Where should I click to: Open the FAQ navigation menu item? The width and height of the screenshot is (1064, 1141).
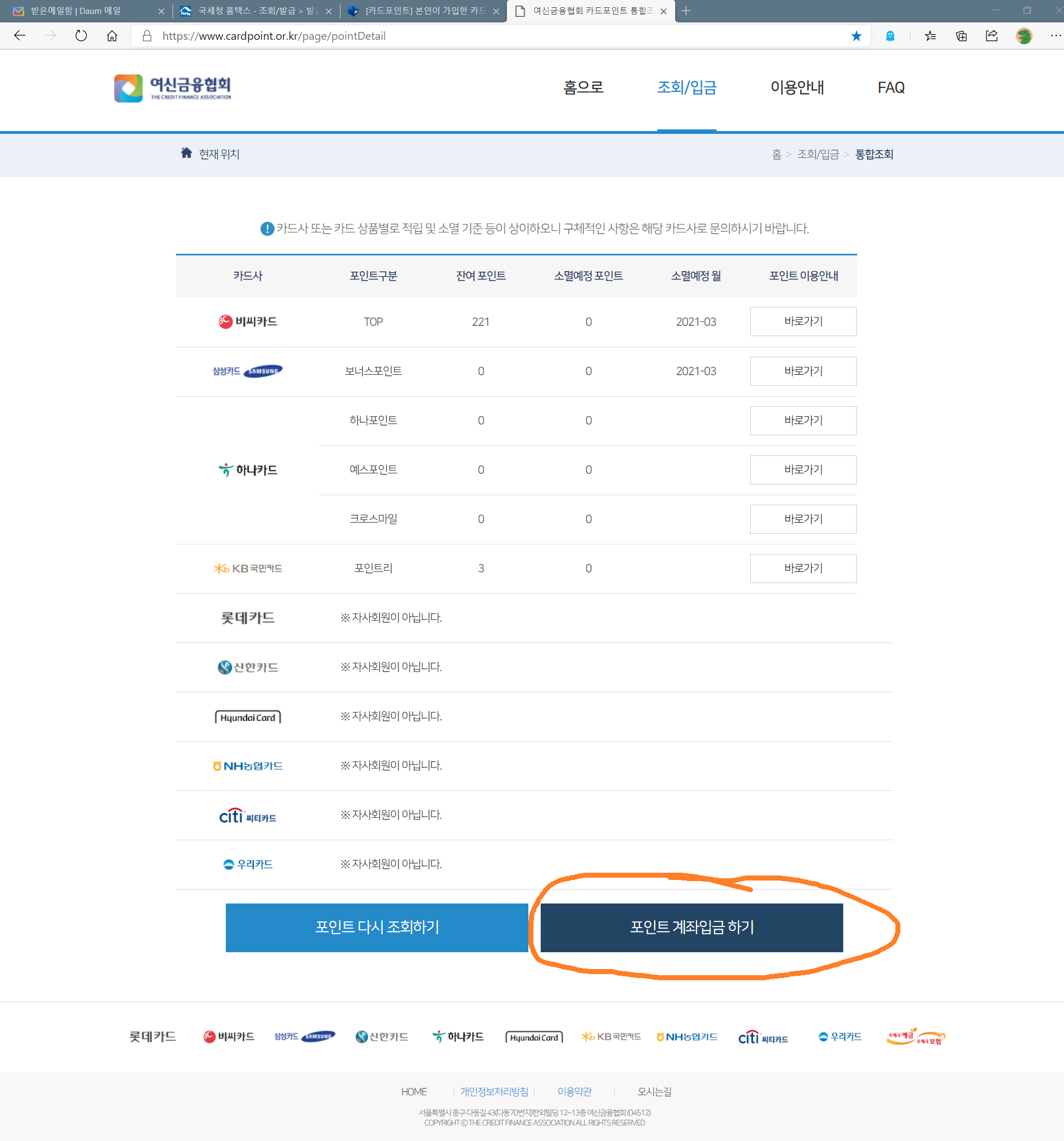[891, 88]
